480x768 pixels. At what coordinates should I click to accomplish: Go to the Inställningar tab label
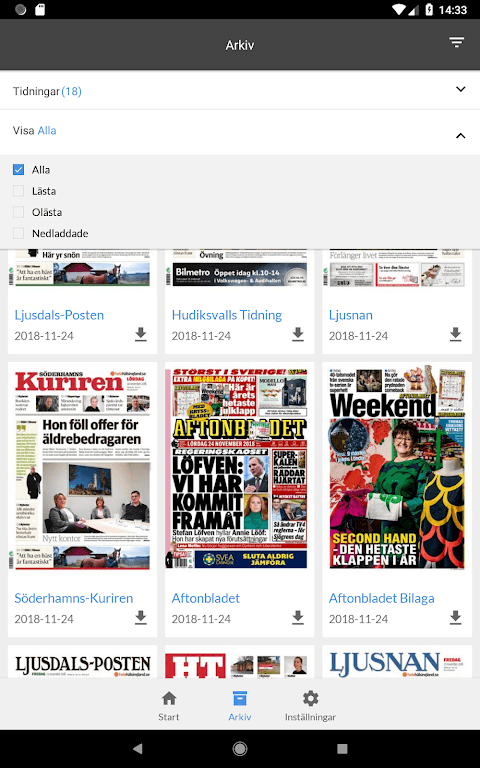tap(311, 717)
